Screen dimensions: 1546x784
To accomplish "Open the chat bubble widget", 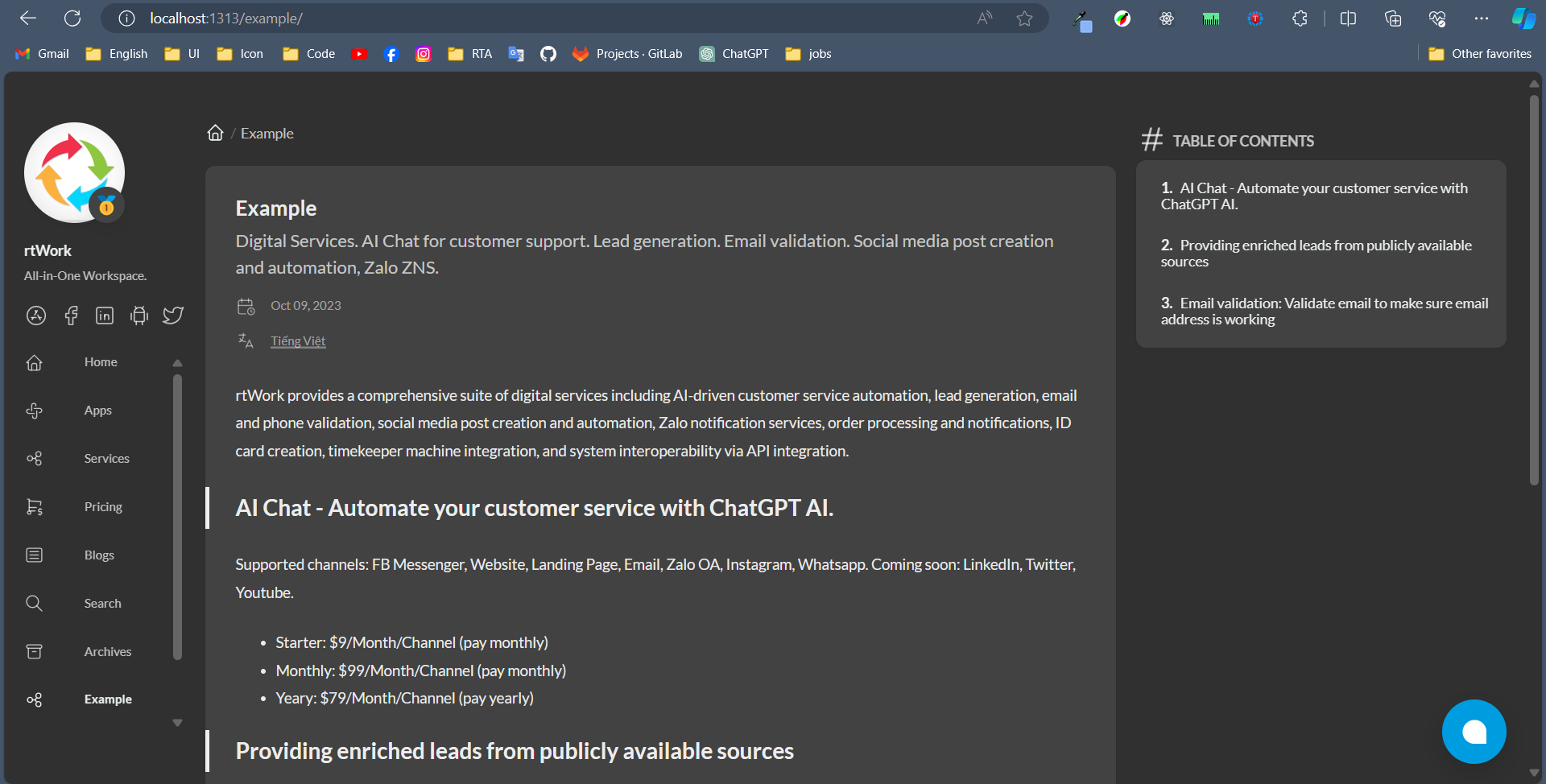I will pyautogui.click(x=1474, y=732).
